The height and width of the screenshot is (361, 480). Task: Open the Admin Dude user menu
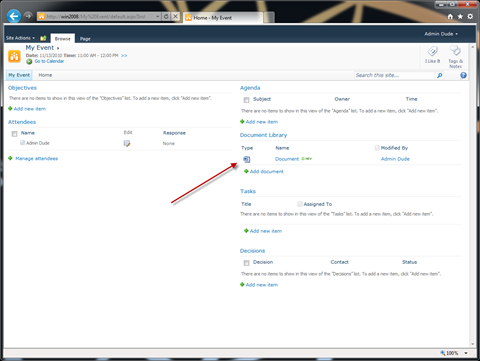click(441, 34)
